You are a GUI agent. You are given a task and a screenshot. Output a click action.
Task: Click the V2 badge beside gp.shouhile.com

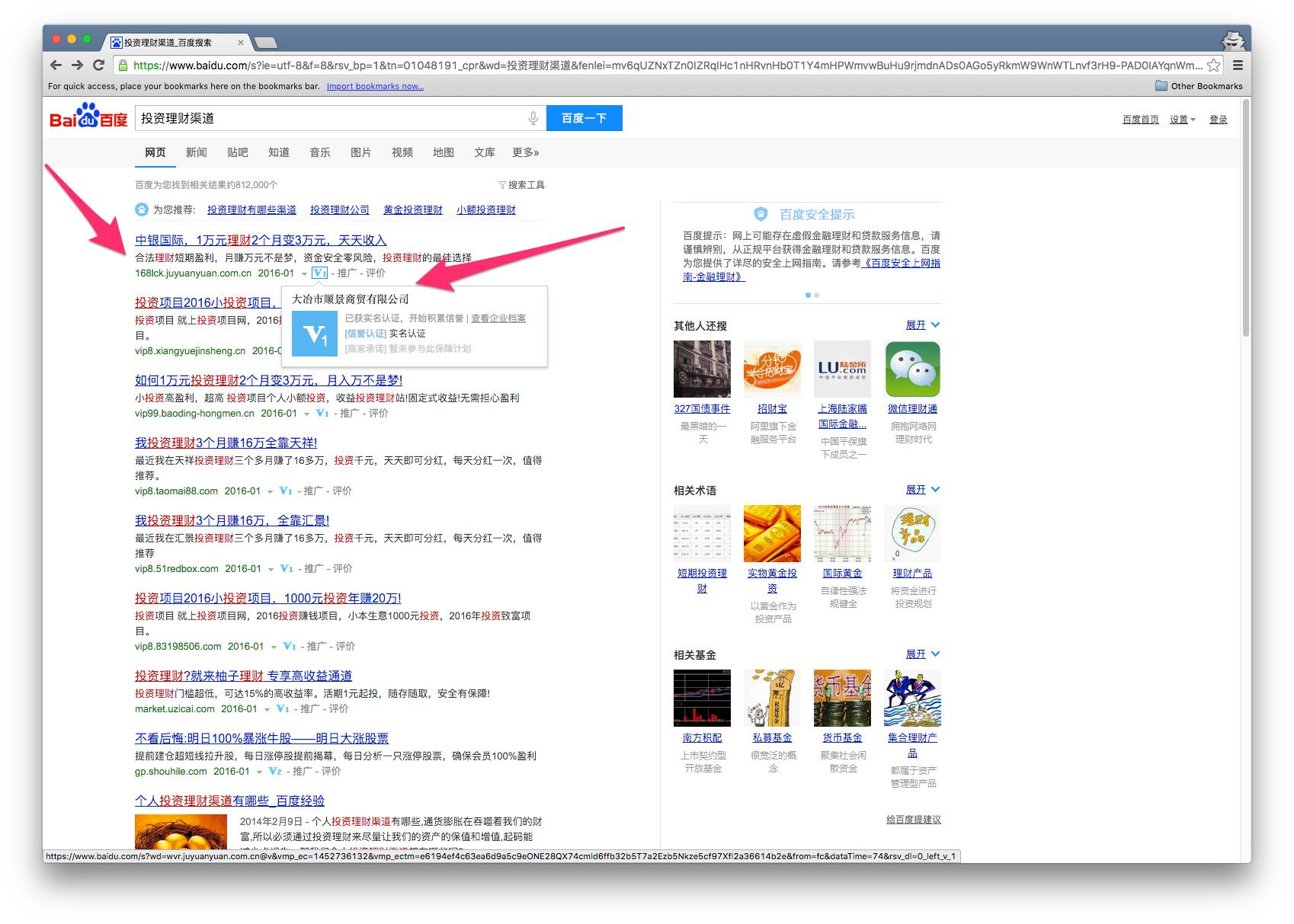[275, 771]
